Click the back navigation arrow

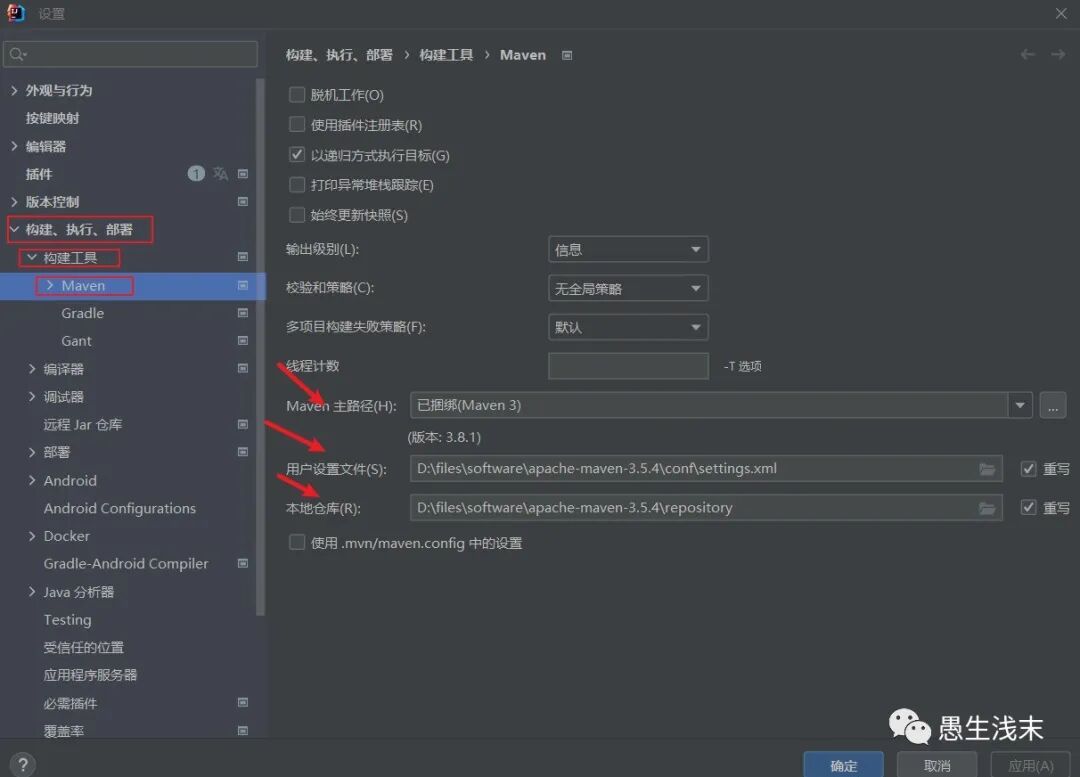tap(1028, 54)
